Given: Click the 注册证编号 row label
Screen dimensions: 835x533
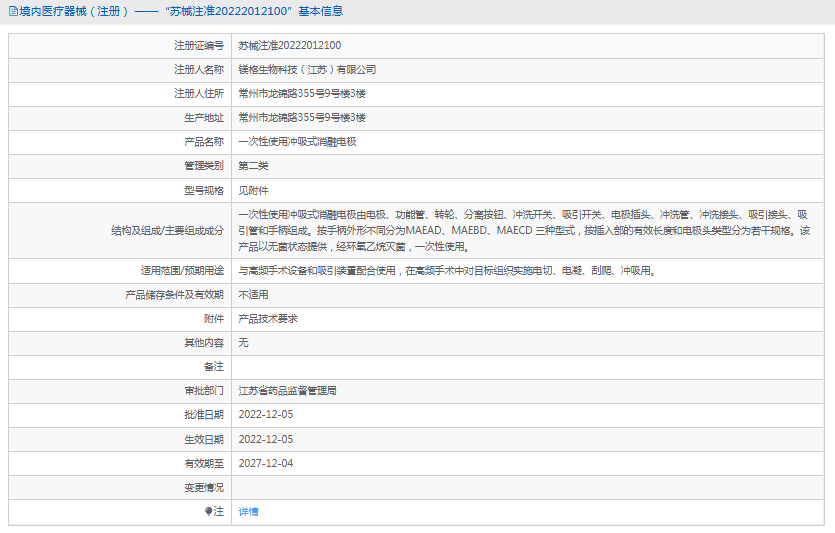Looking at the screenshot, I should (x=199, y=46).
